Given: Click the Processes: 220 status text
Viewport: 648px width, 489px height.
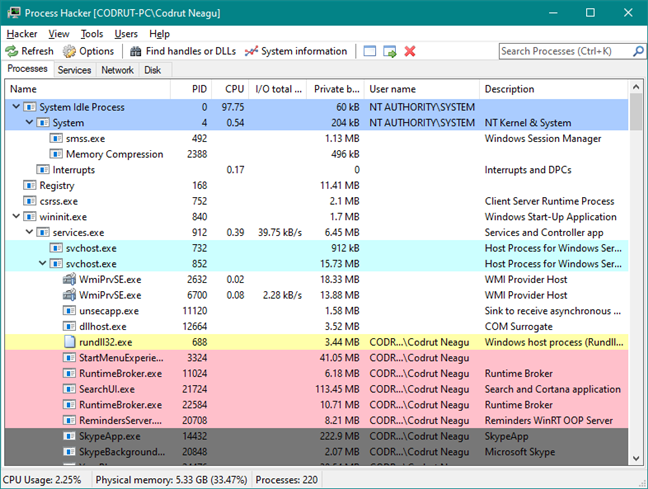Looking at the screenshot, I should (287, 480).
